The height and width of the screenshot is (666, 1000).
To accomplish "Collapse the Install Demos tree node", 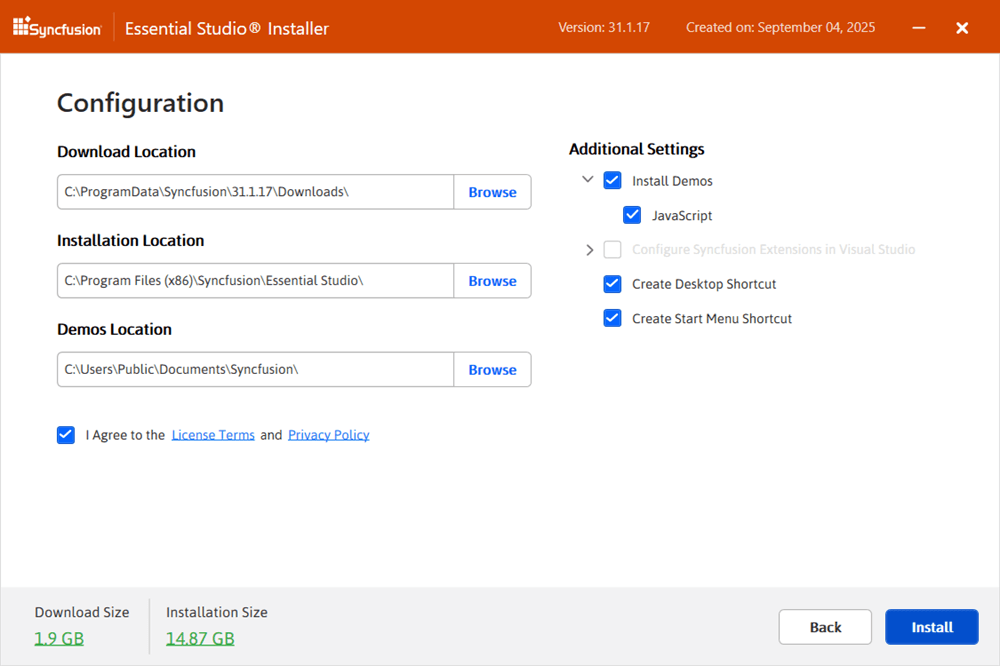I will (x=588, y=181).
